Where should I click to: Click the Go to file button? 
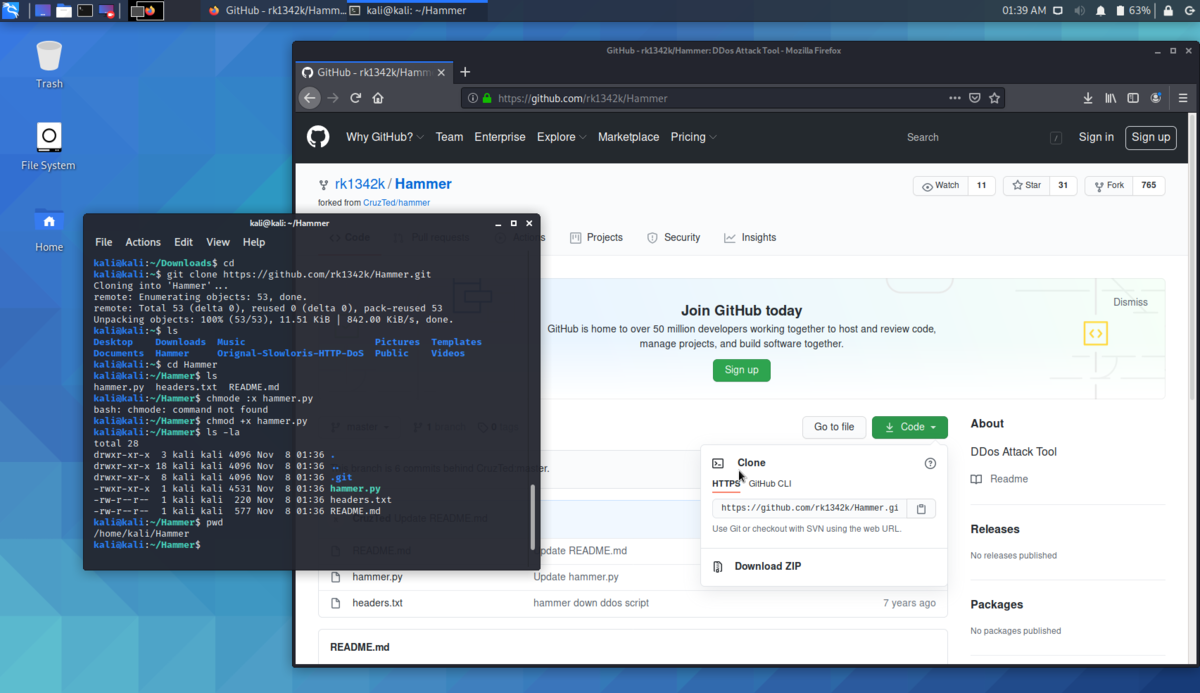pyautogui.click(x=834, y=427)
